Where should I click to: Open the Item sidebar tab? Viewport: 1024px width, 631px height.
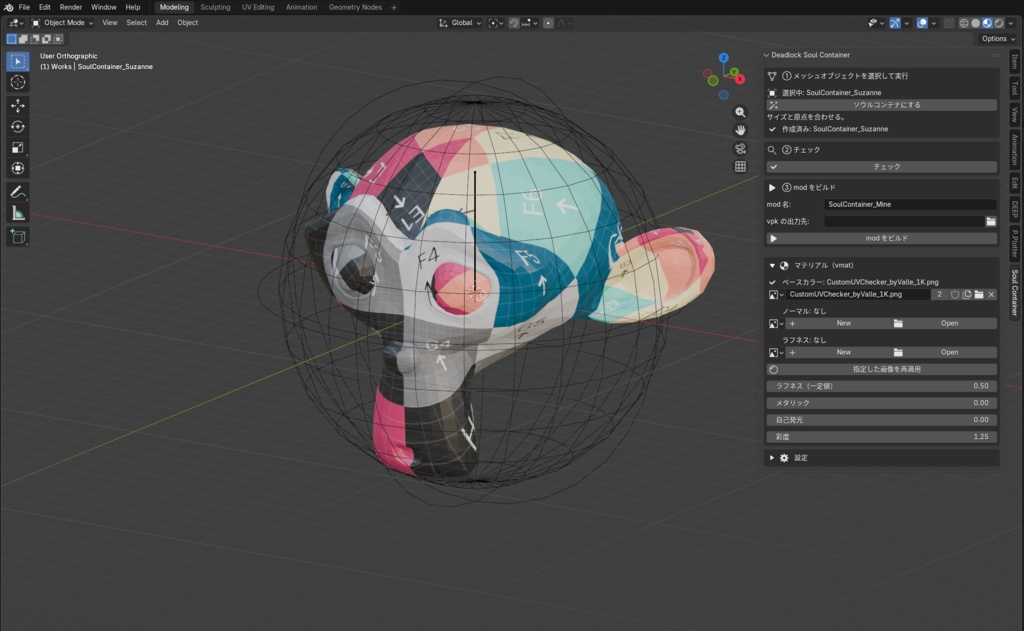[x=1014, y=62]
